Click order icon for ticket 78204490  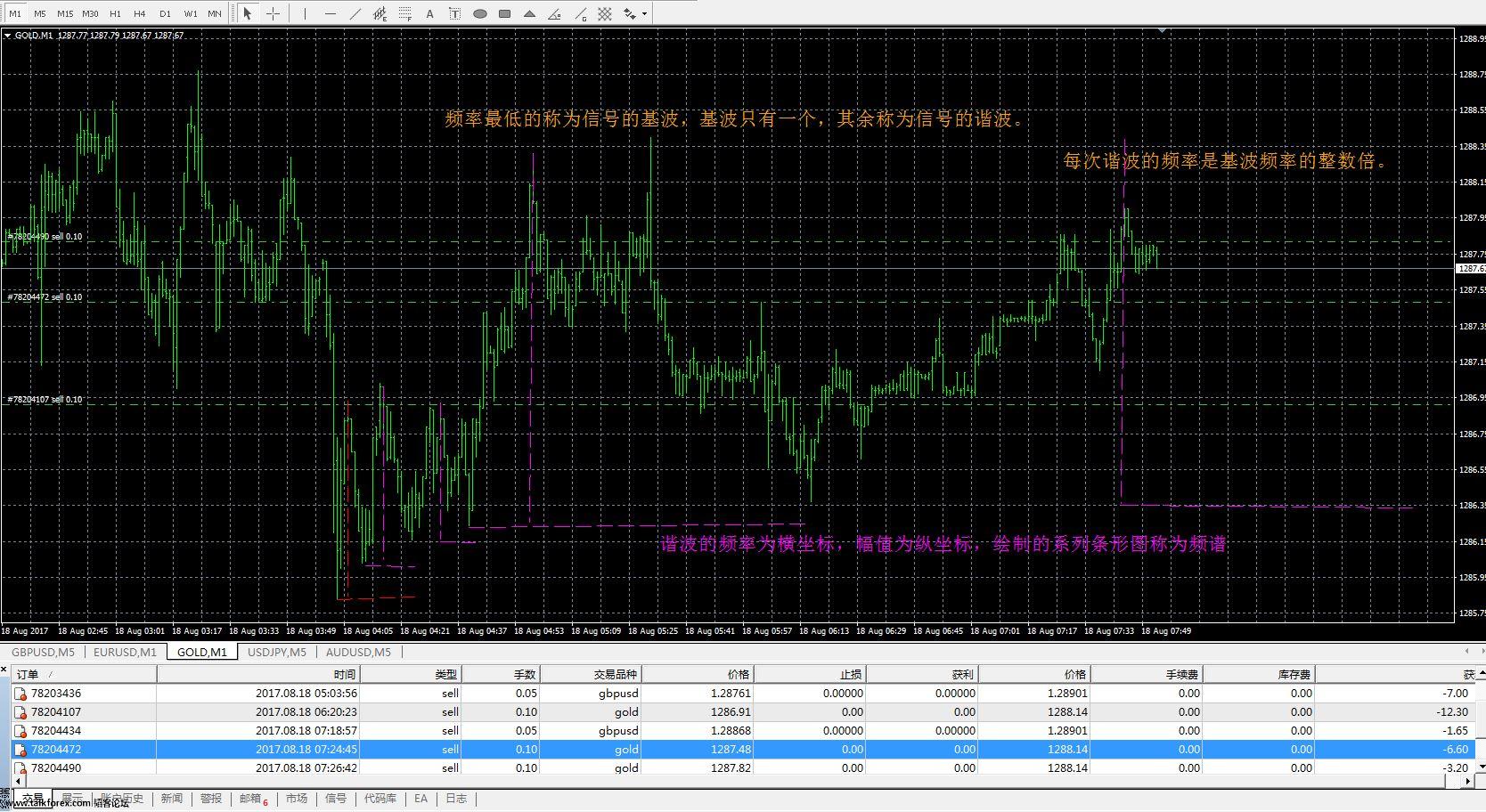coord(20,768)
